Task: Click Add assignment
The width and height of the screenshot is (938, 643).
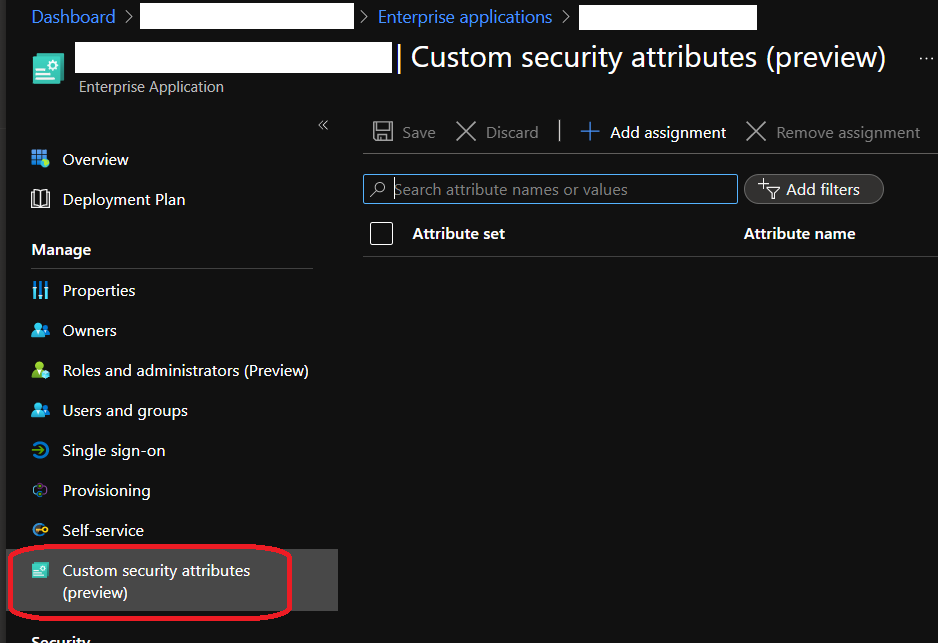Action: click(x=654, y=132)
